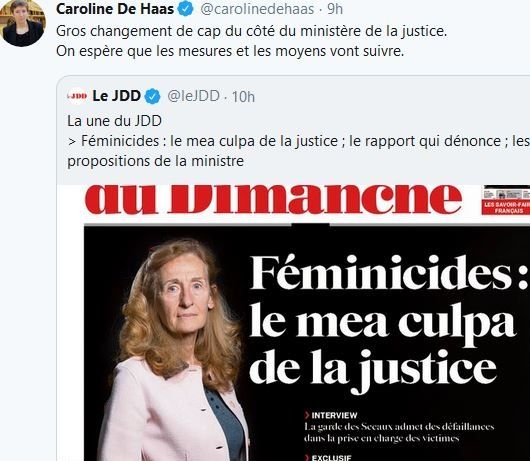Click the woman's portrait on the cover
The image size is (530, 461).
click(x=174, y=350)
